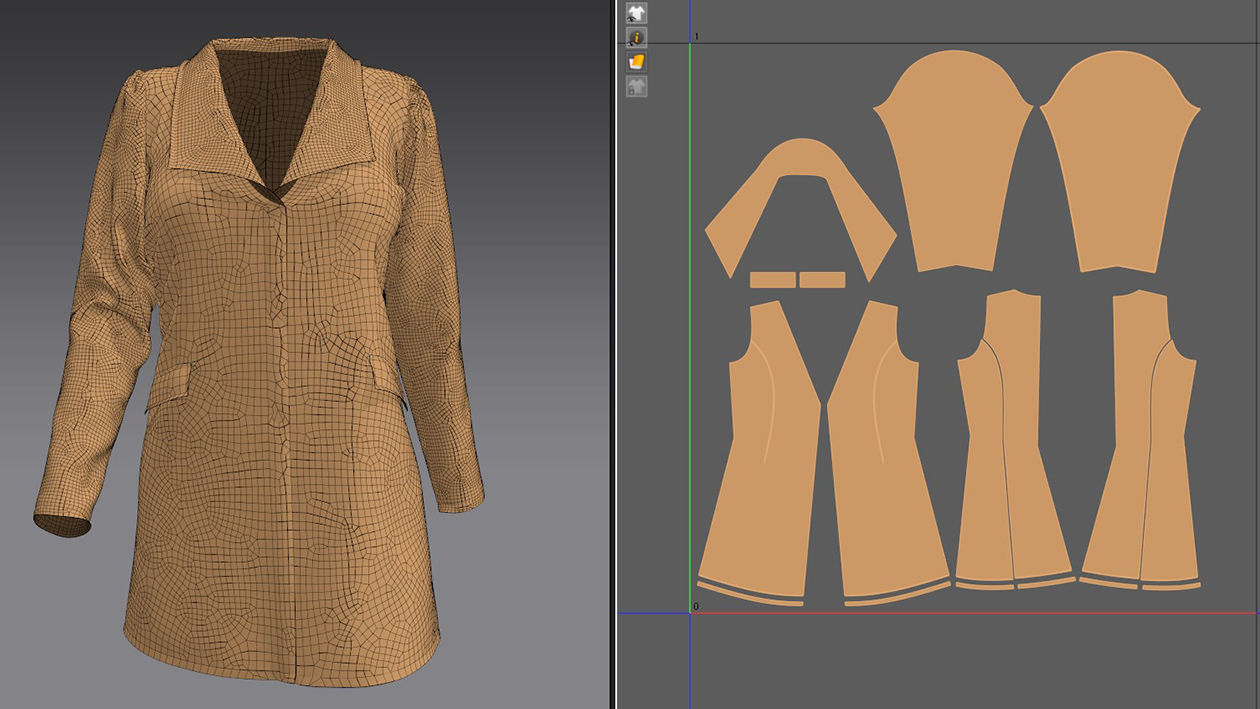
Task: Toggle the white garment display icon
Action: 636,13
